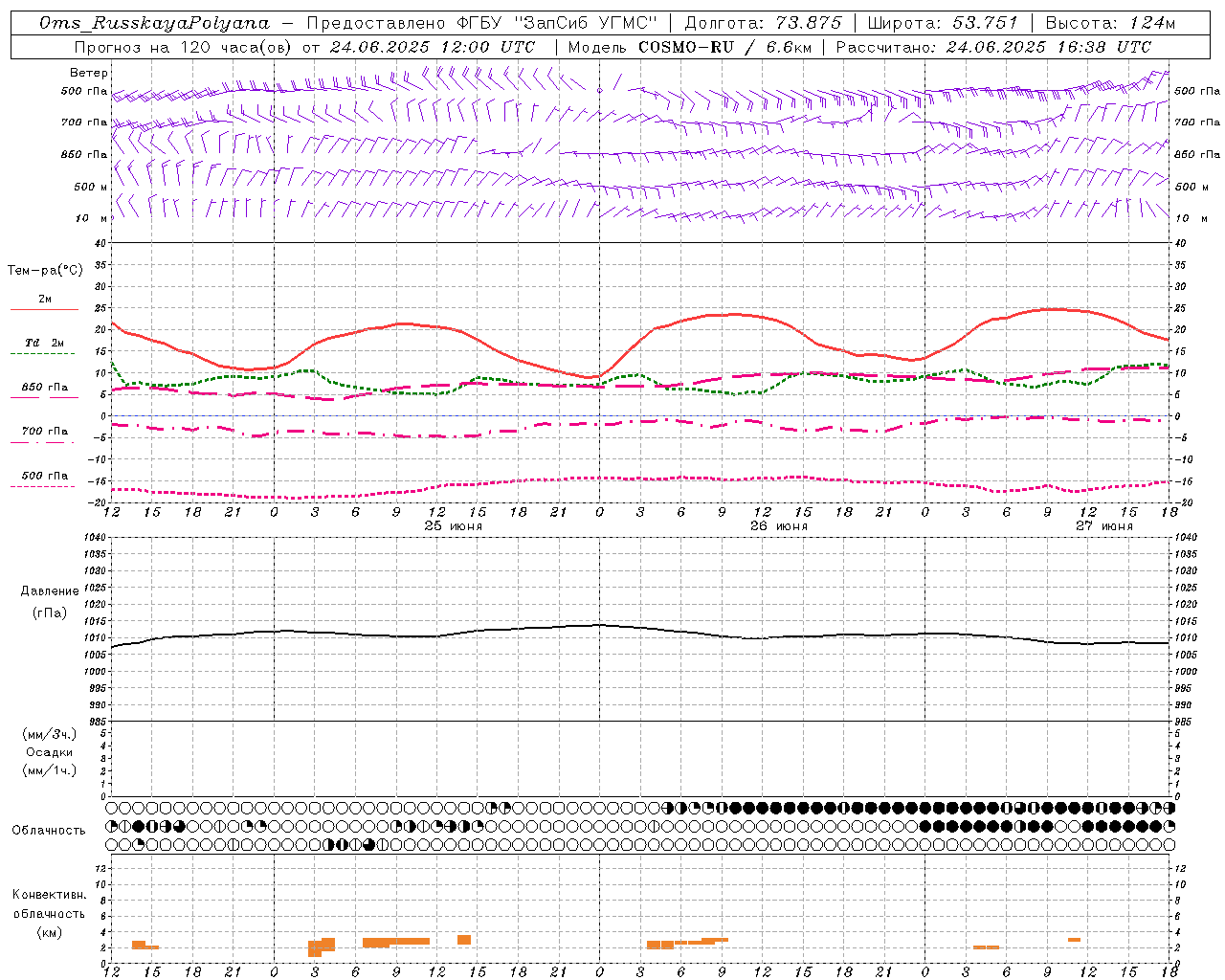Click the 'Ветер' wind panel label
Image resolution: width=1225 pixels, height=980 pixels.
89,73
